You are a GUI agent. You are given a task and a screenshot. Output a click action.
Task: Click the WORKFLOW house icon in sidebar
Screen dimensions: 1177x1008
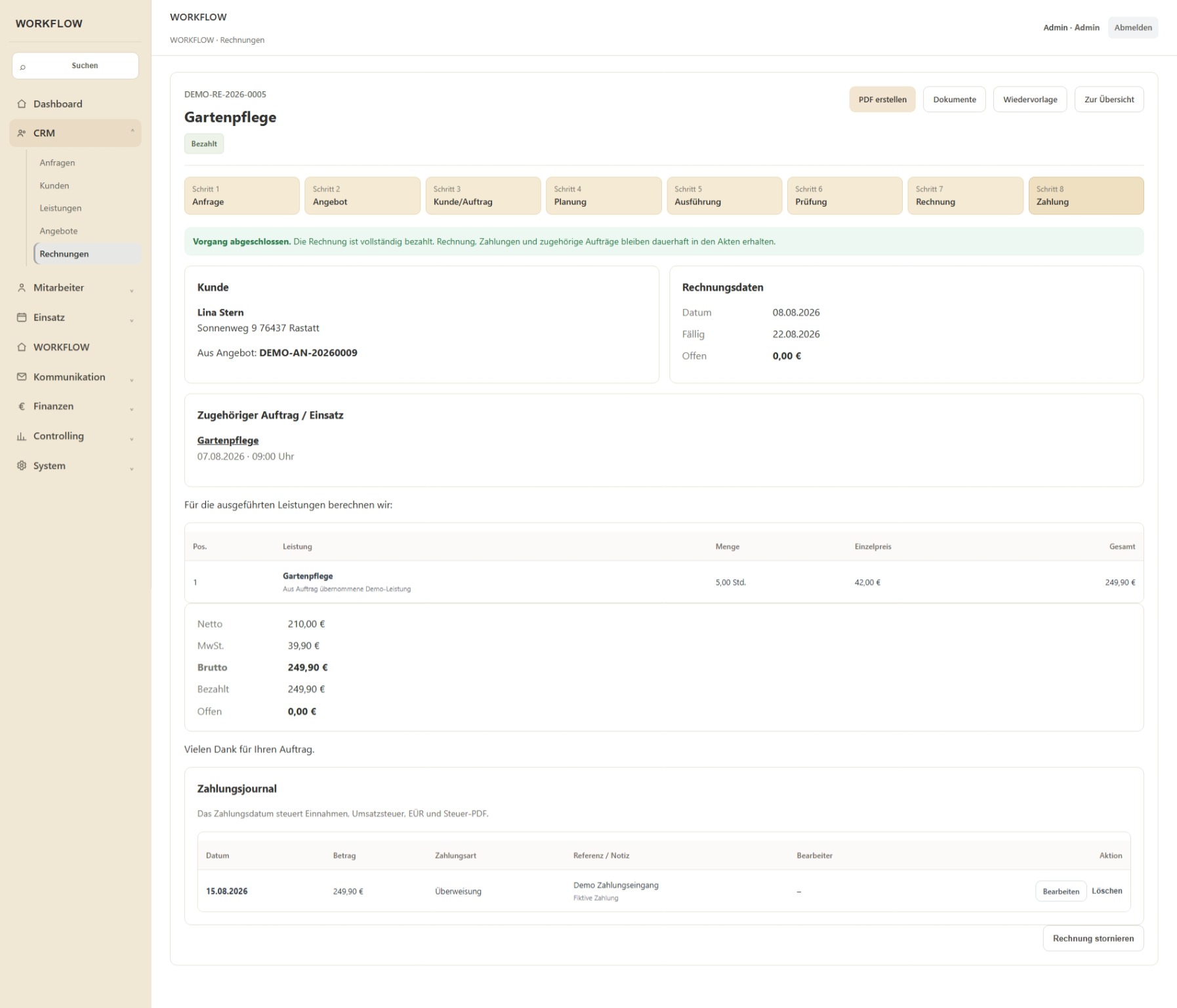[x=22, y=347]
